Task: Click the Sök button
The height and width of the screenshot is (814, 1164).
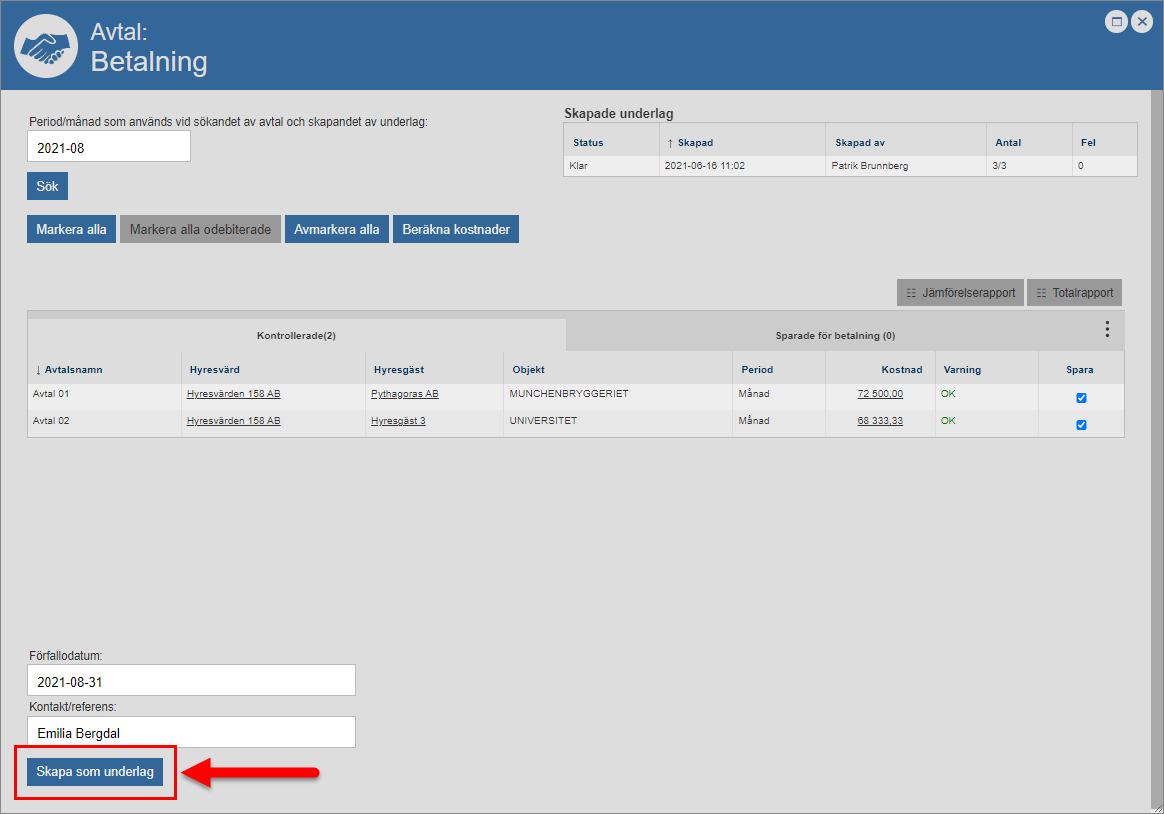Action: 47,186
